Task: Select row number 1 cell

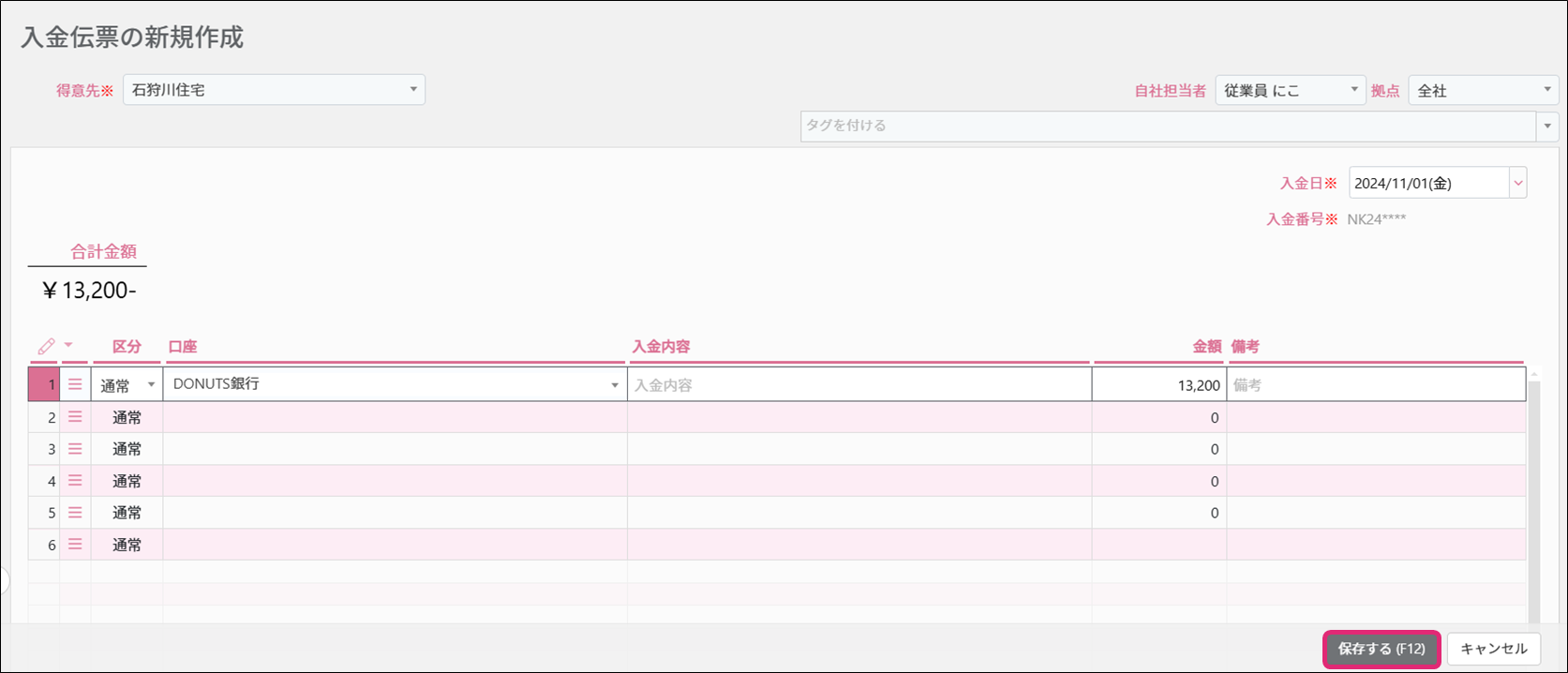Action: click(x=44, y=385)
